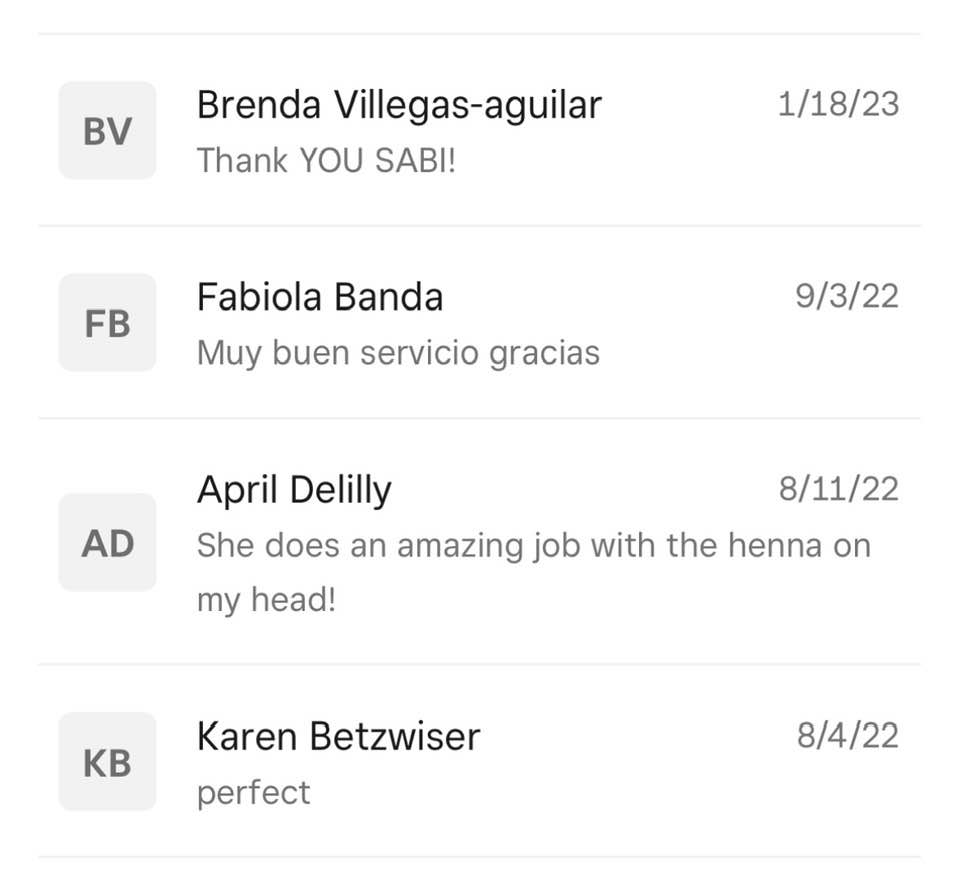Open April Delilly's name link
This screenshot has height=880, width=960.
294,490
